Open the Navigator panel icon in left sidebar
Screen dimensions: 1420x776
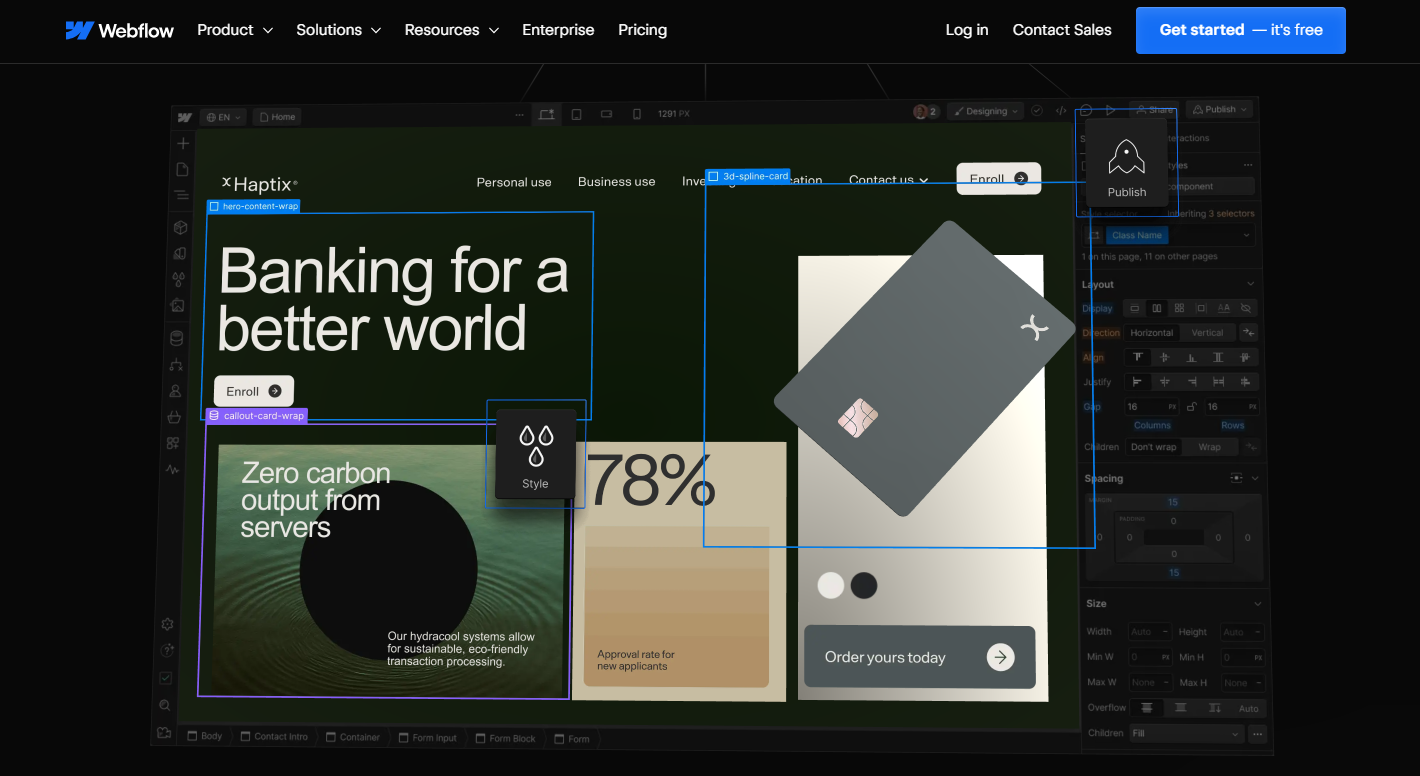pyautogui.click(x=181, y=196)
